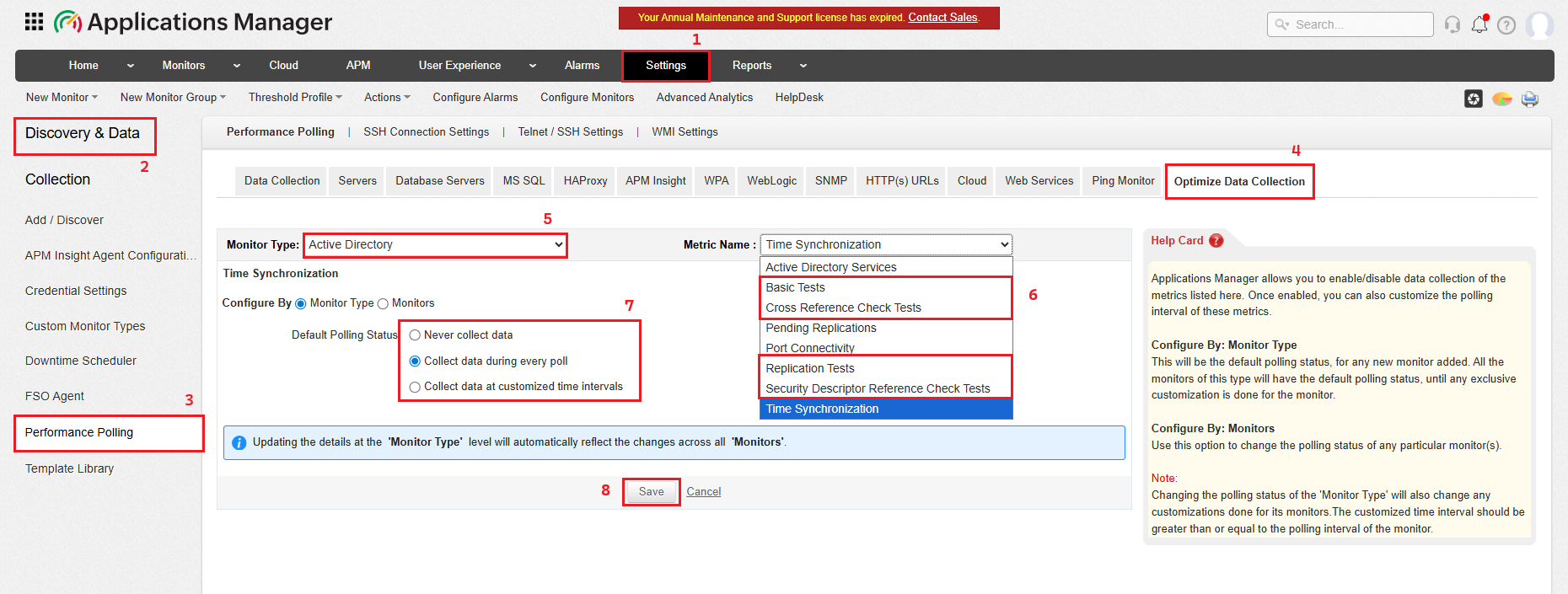1568x594 pixels.
Task: Select Never collect data option
Action: click(415, 335)
